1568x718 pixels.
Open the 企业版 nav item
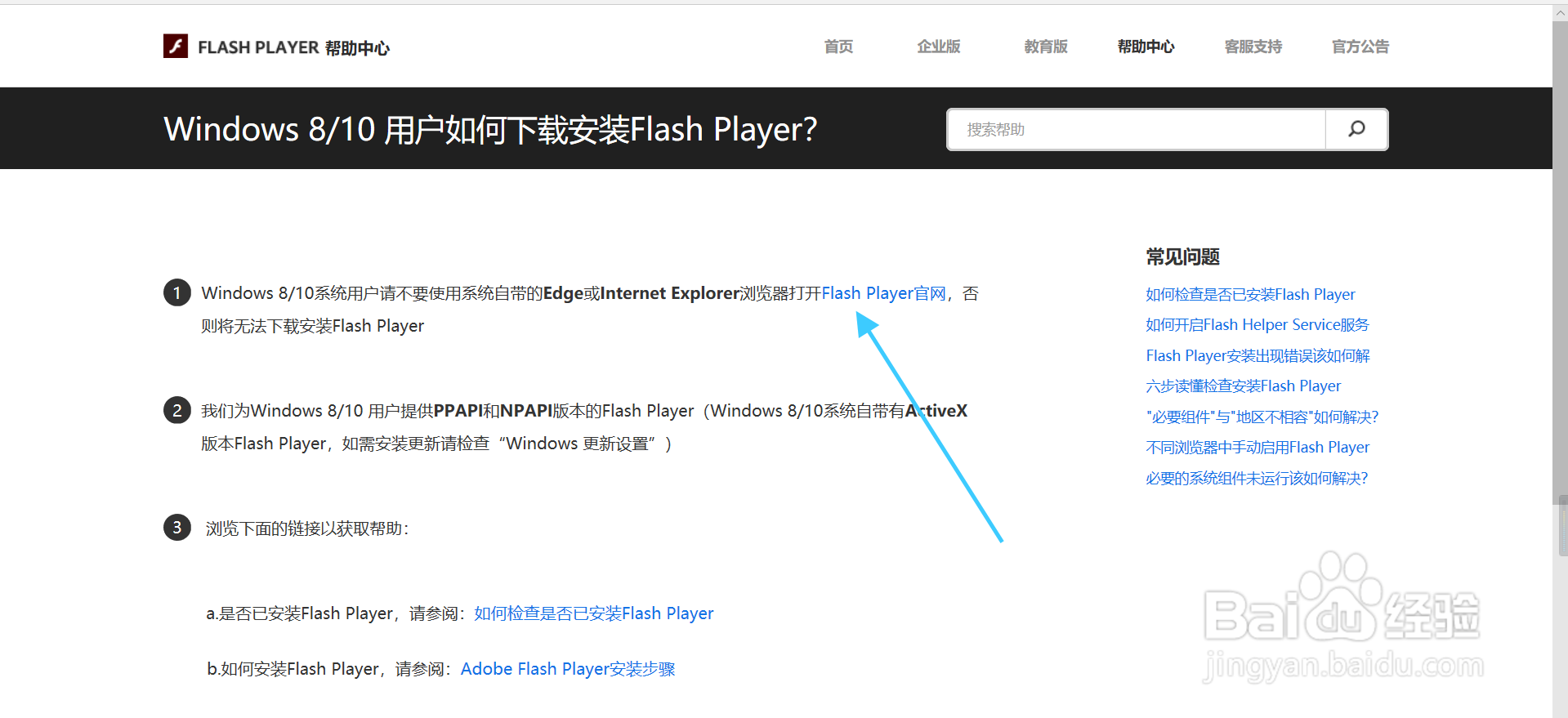(939, 47)
